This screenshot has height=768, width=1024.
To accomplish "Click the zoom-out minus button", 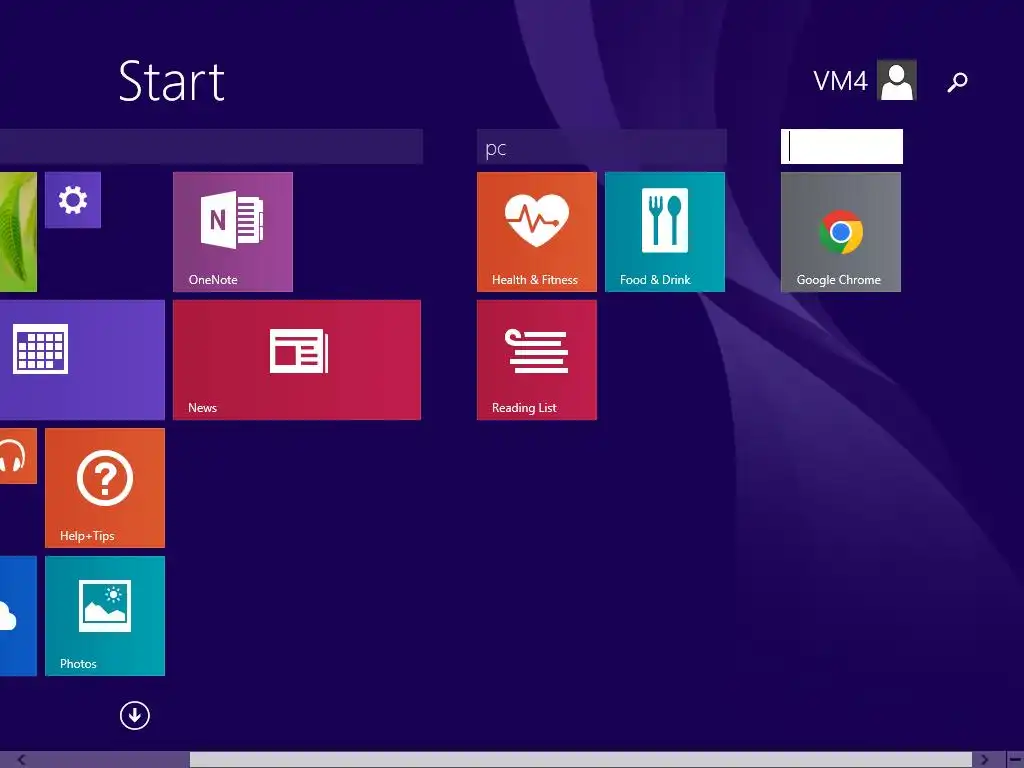I will [1015, 760].
